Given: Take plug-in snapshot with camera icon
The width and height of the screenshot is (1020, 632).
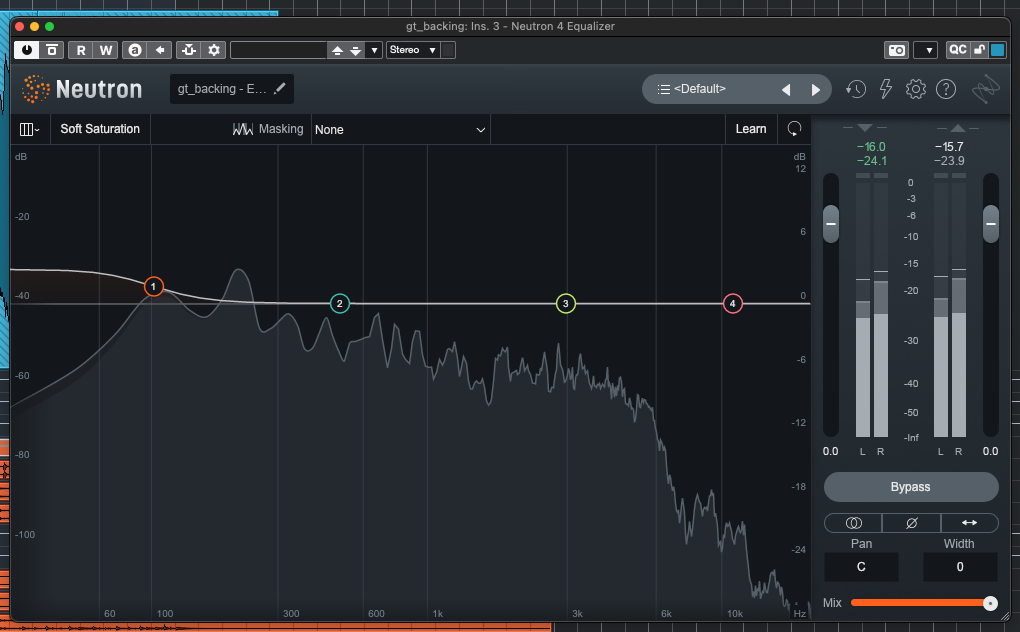Looking at the screenshot, I should 897,50.
